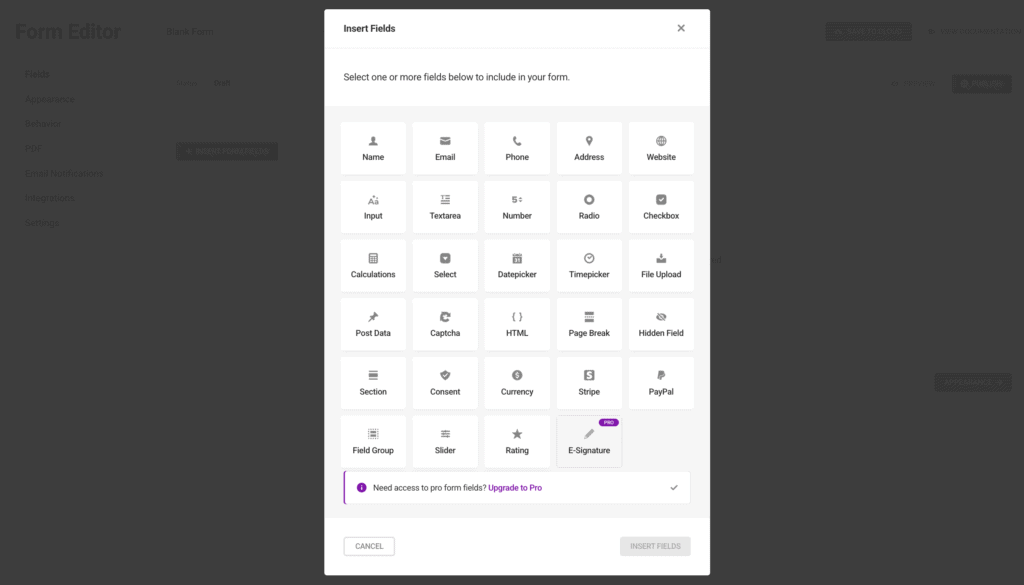The image size is (1024, 585).
Task: Select the Rating star field
Action: [517, 442]
